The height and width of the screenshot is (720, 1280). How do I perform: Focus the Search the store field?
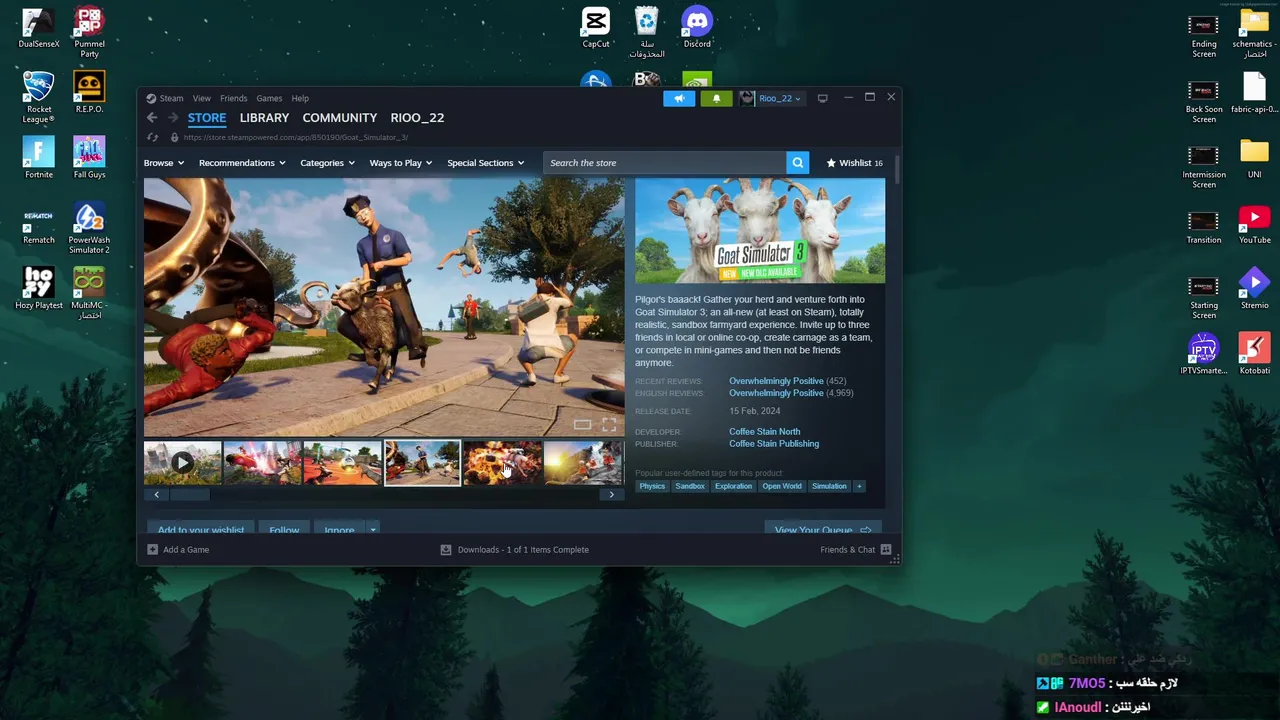[x=664, y=163]
